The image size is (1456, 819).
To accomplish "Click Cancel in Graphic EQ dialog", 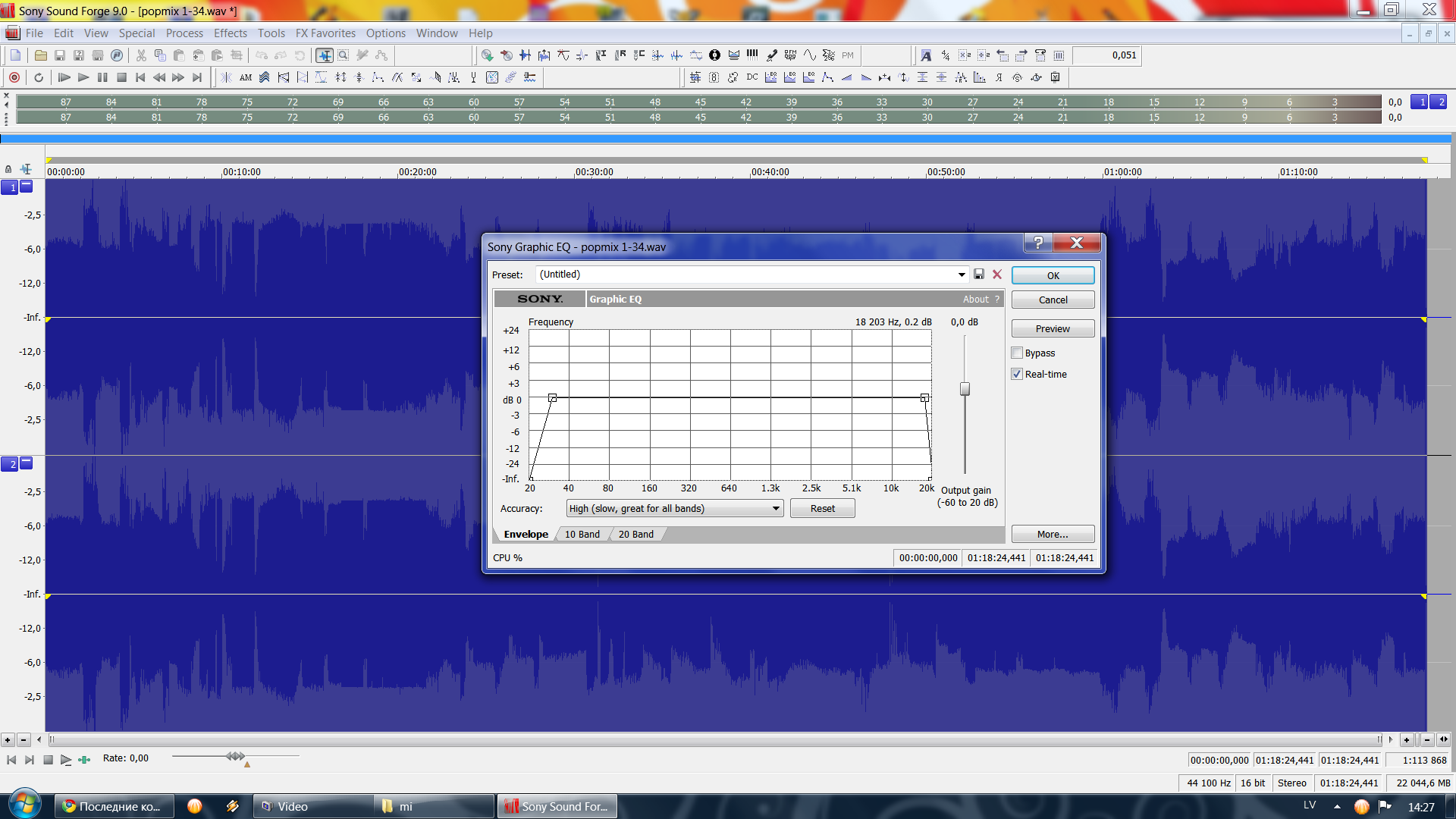I will point(1053,300).
